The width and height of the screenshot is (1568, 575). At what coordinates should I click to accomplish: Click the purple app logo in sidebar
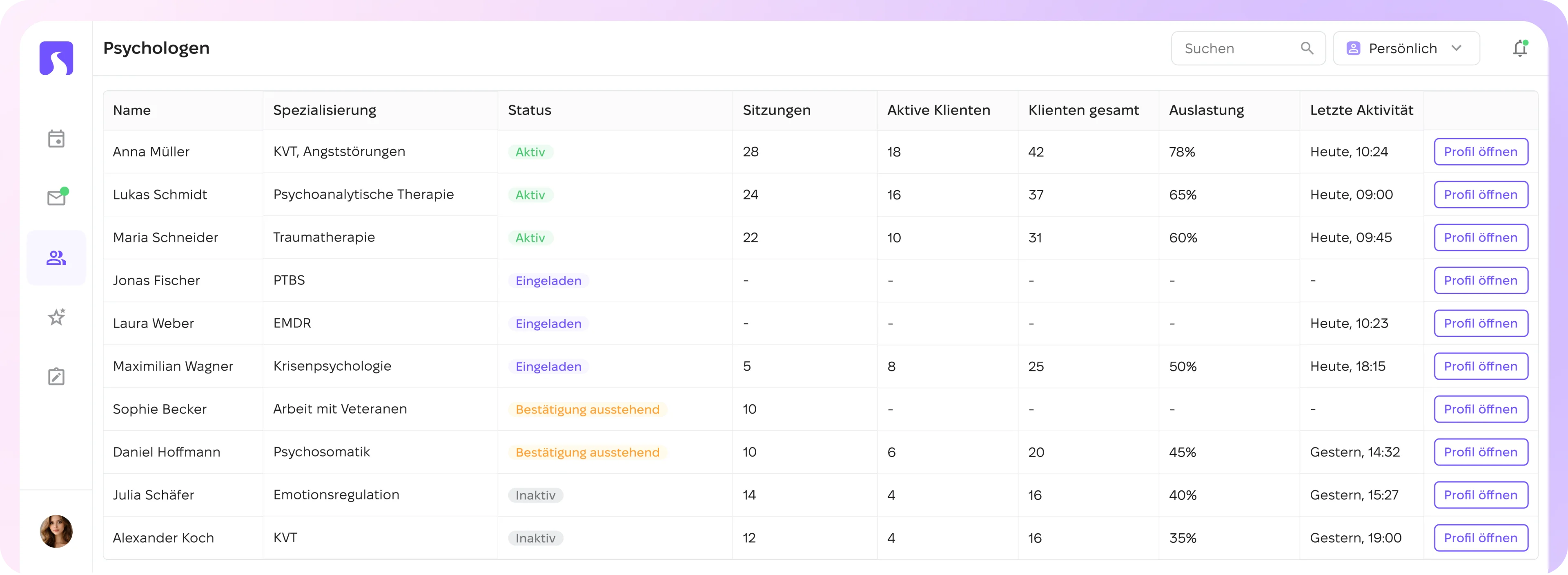56,58
